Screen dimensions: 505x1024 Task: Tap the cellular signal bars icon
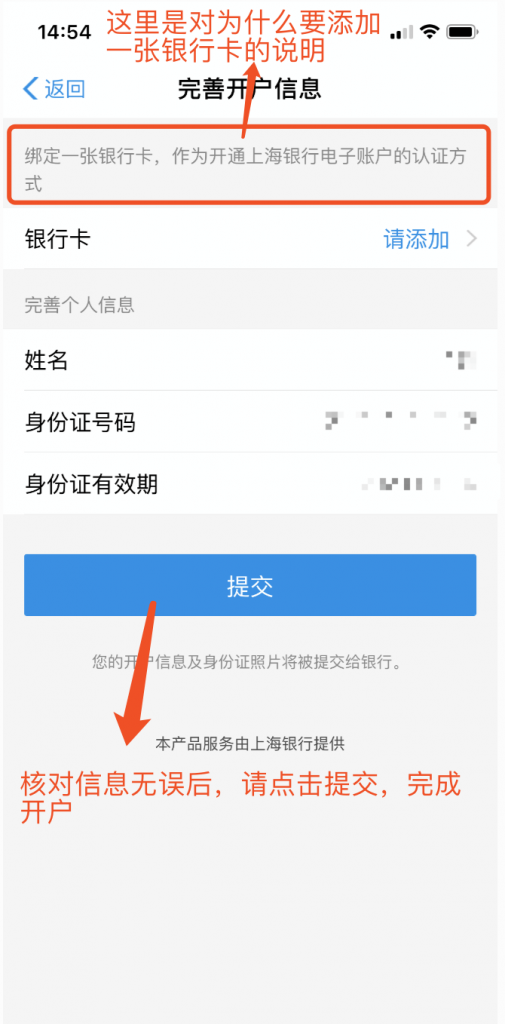tap(401, 31)
